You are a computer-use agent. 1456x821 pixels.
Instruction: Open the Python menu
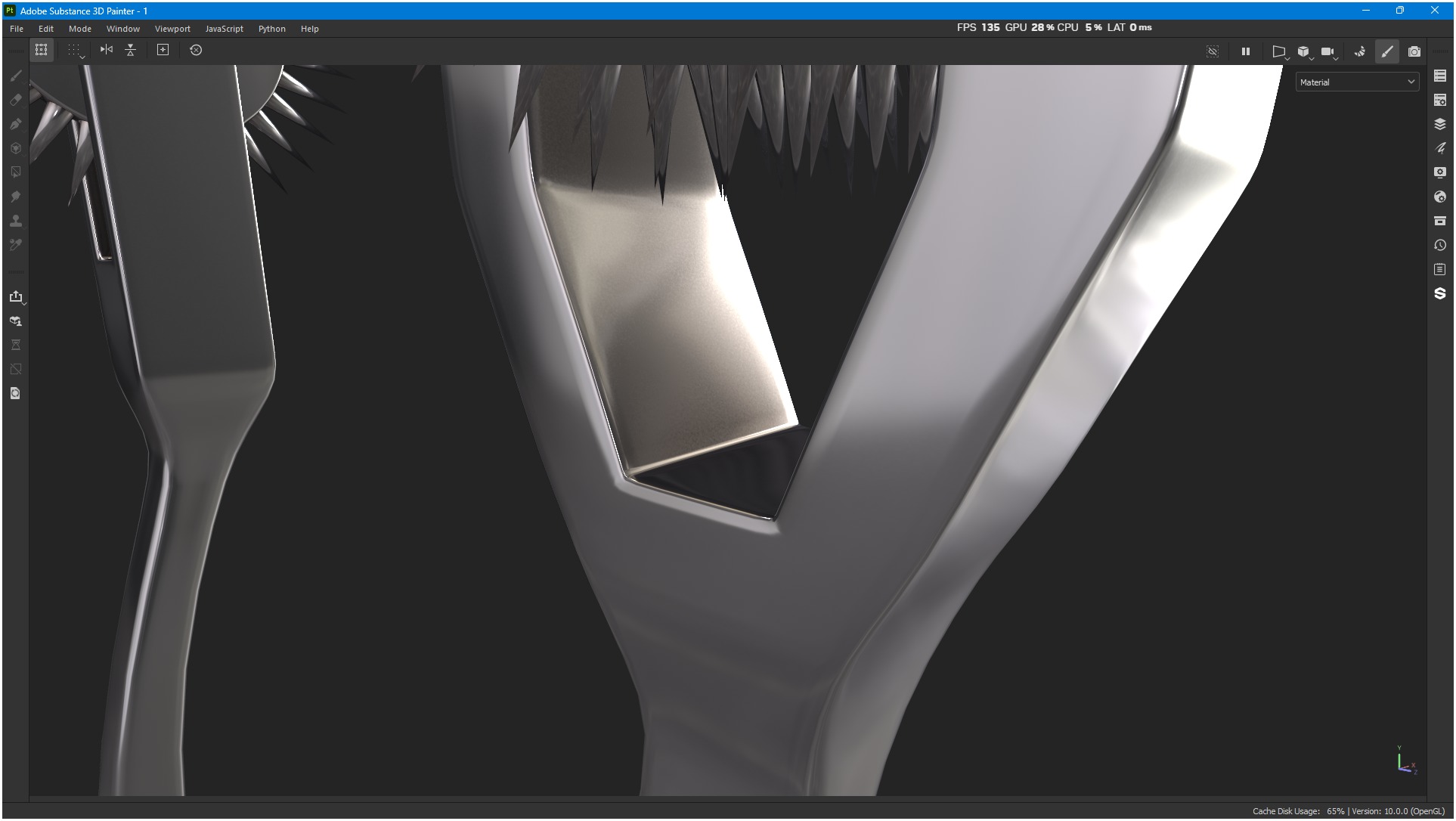pyautogui.click(x=271, y=29)
